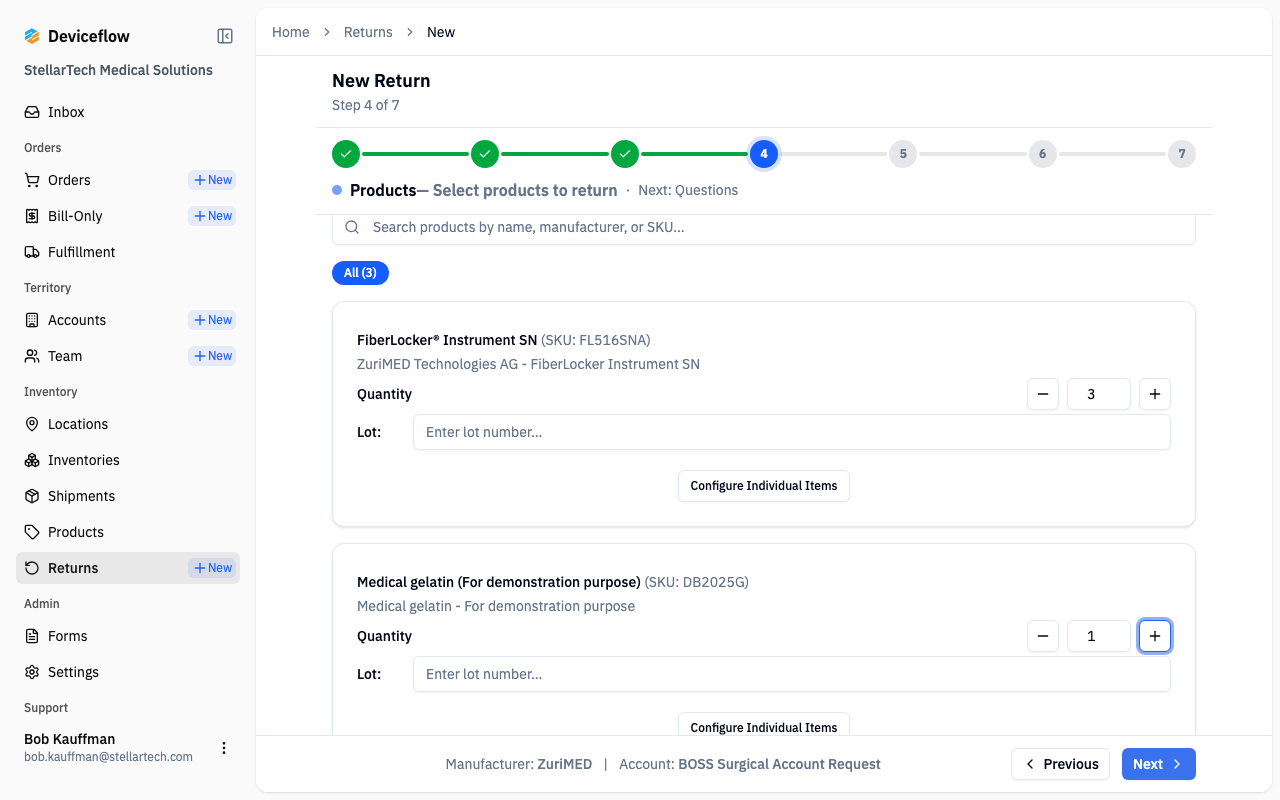
Task: Configure Individual Items for FiberLocker
Action: tap(764, 486)
